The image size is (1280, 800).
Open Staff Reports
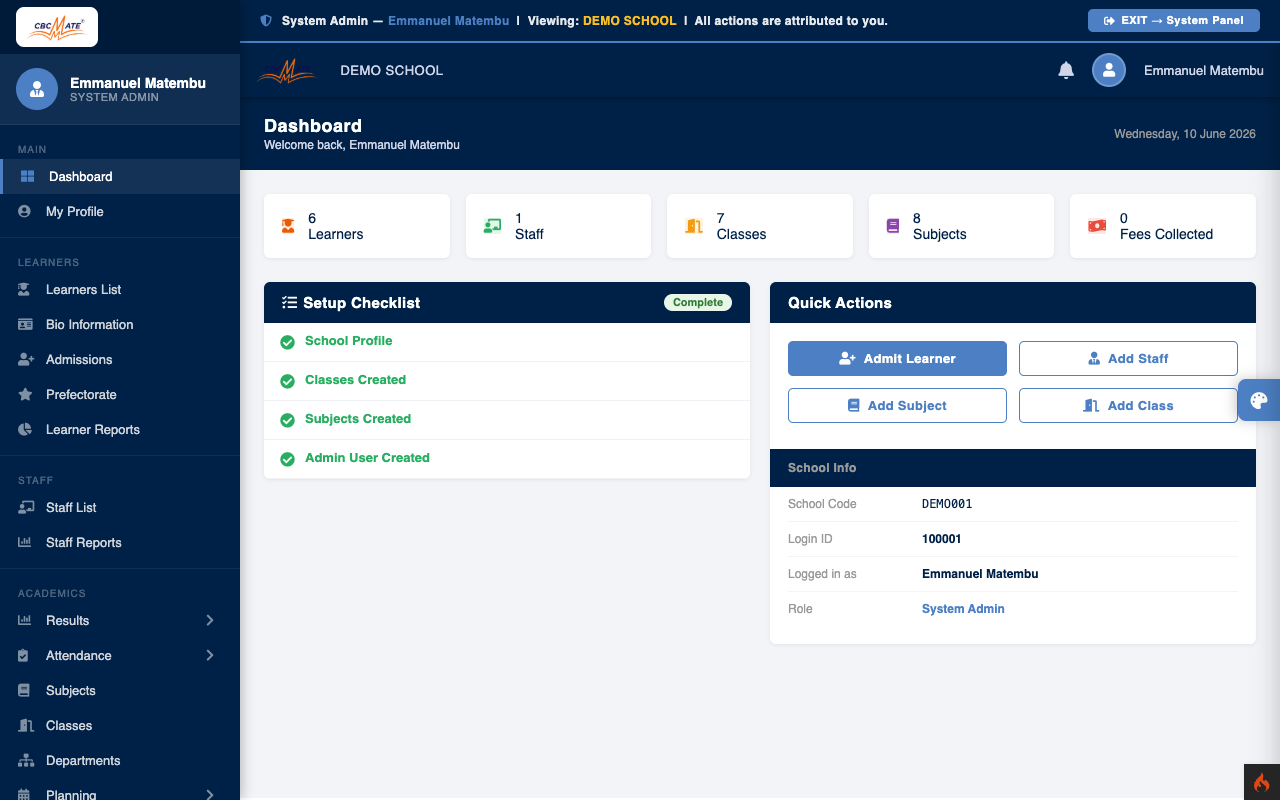click(120, 542)
